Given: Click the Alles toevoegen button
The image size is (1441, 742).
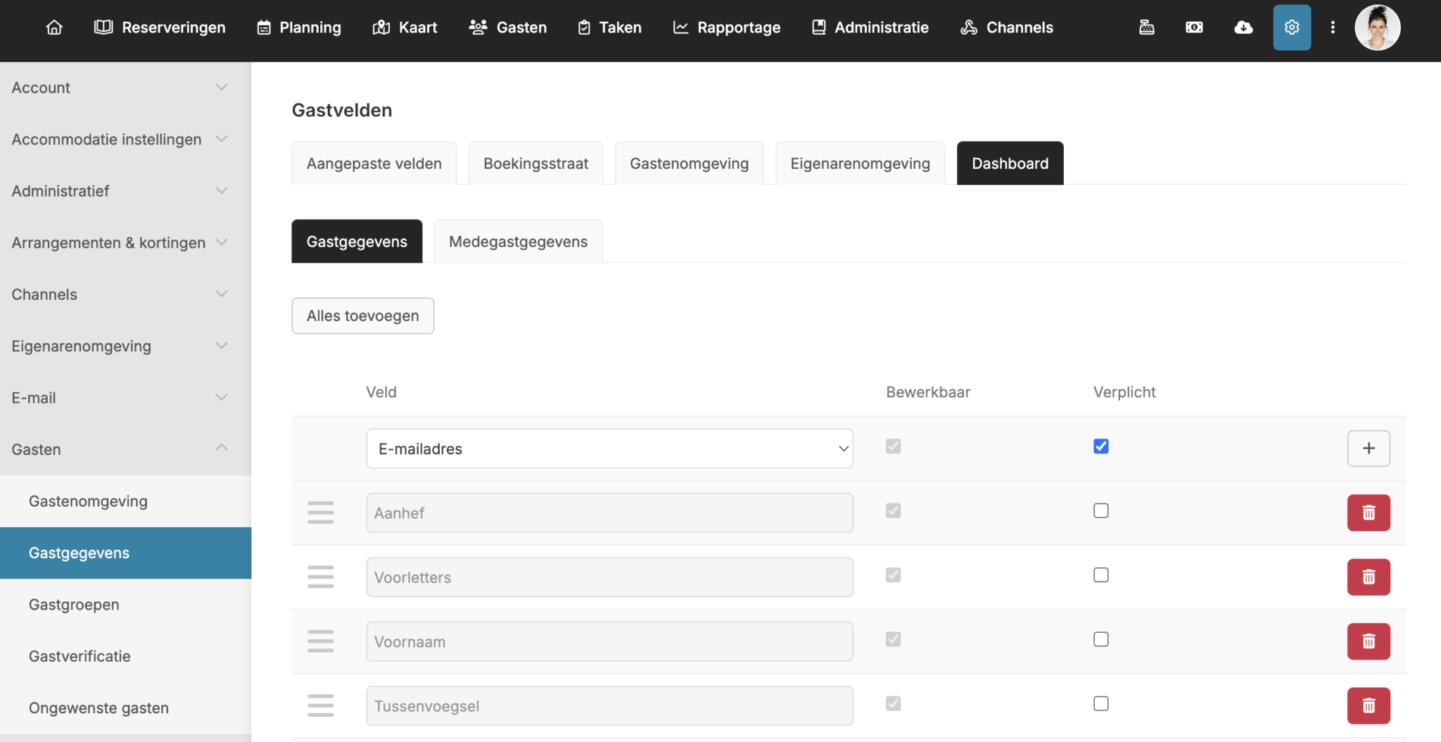Looking at the screenshot, I should point(362,316).
